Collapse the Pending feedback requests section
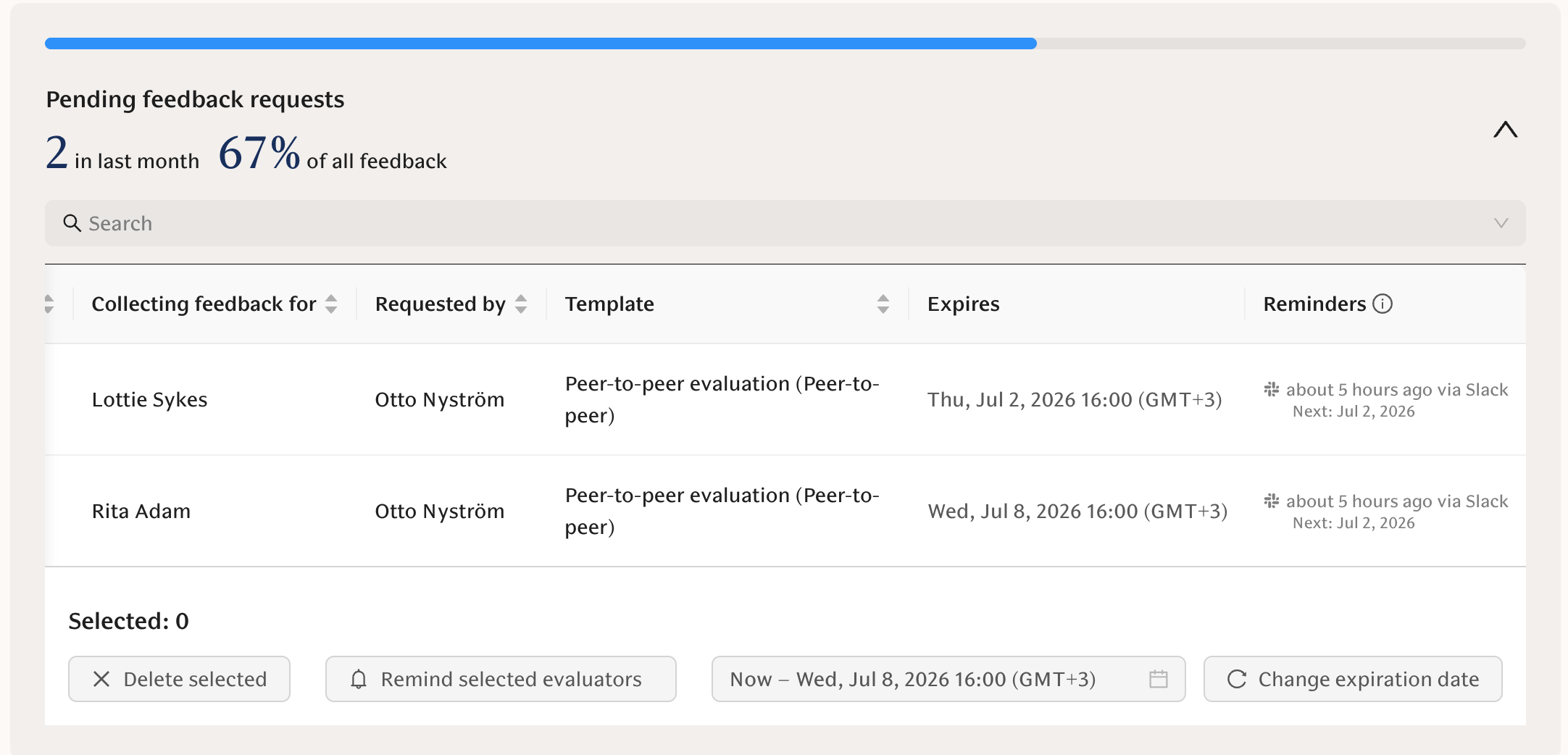This screenshot has width=1568, height=755. point(1506,130)
